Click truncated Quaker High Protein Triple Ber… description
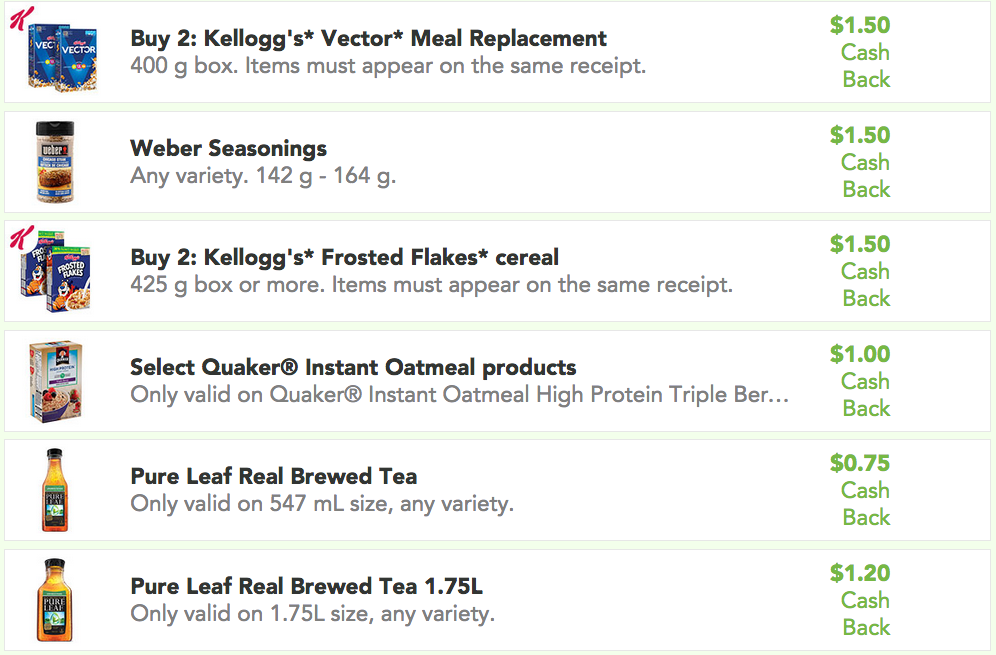Viewport: 996px width, 655px height. [x=459, y=395]
